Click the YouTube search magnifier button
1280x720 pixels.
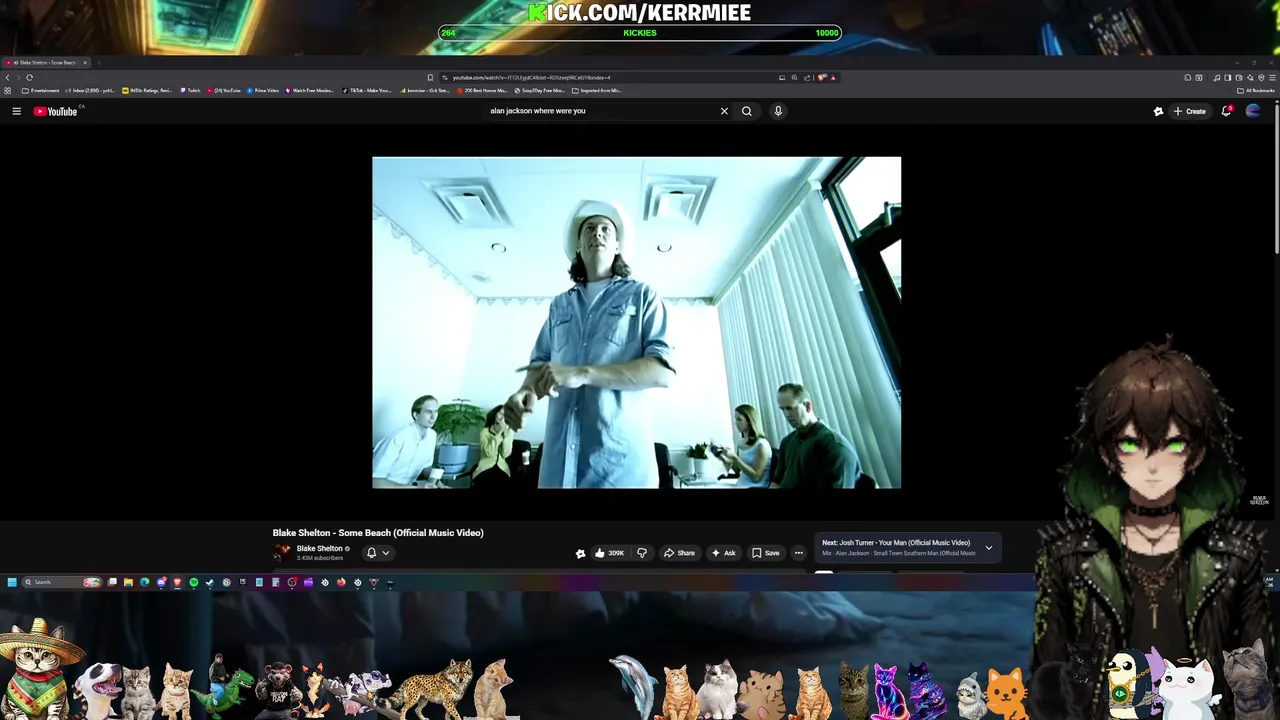click(x=747, y=111)
